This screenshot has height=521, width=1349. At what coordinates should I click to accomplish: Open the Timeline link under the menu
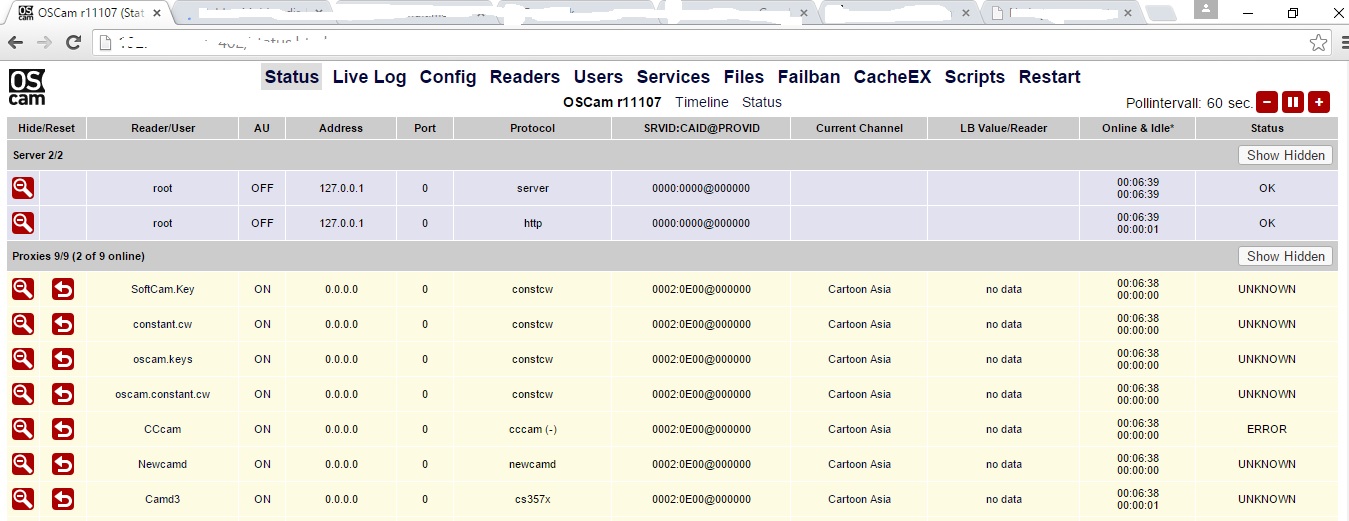[x=702, y=102]
